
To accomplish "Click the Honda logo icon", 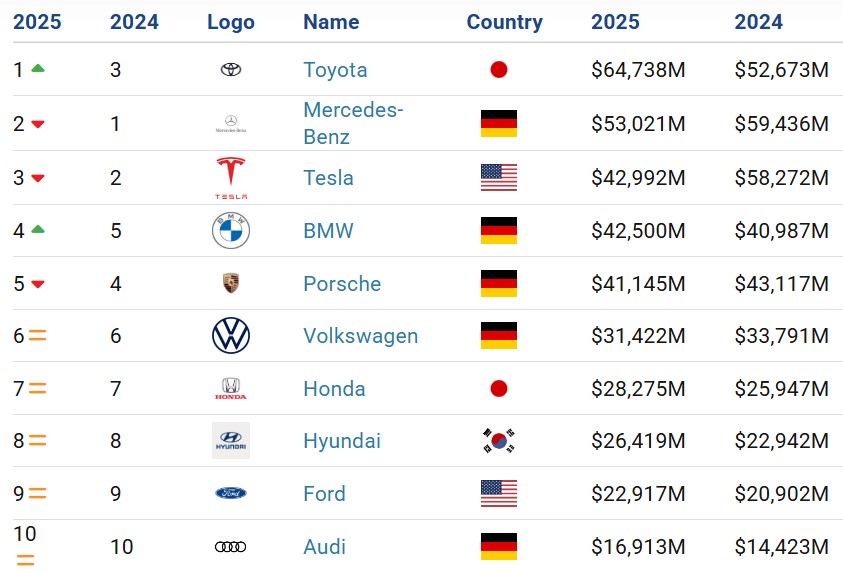I will [x=231, y=389].
